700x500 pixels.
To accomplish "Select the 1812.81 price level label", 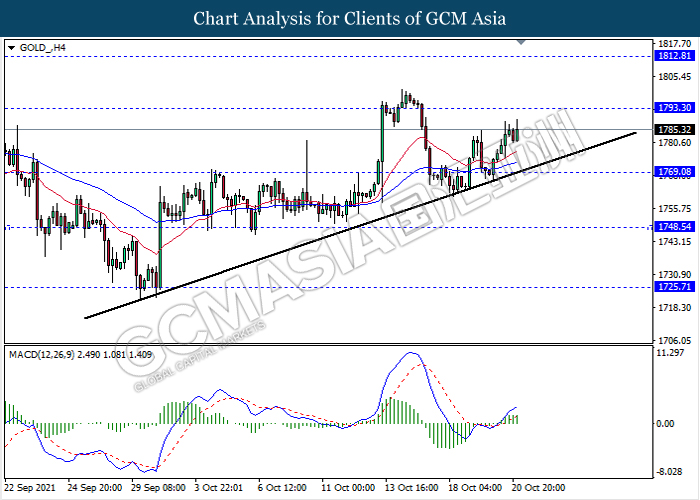I will (x=675, y=56).
